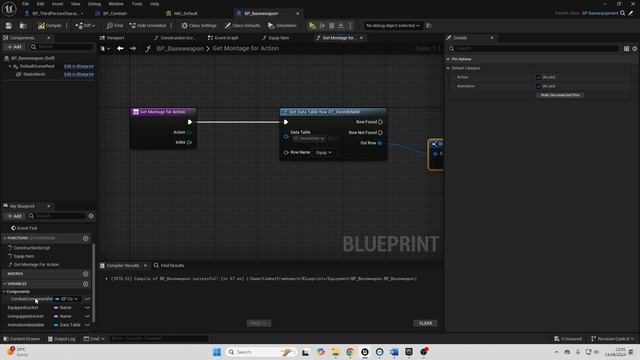640x360 pixels.
Task: Open the File menu
Action: point(25,4)
